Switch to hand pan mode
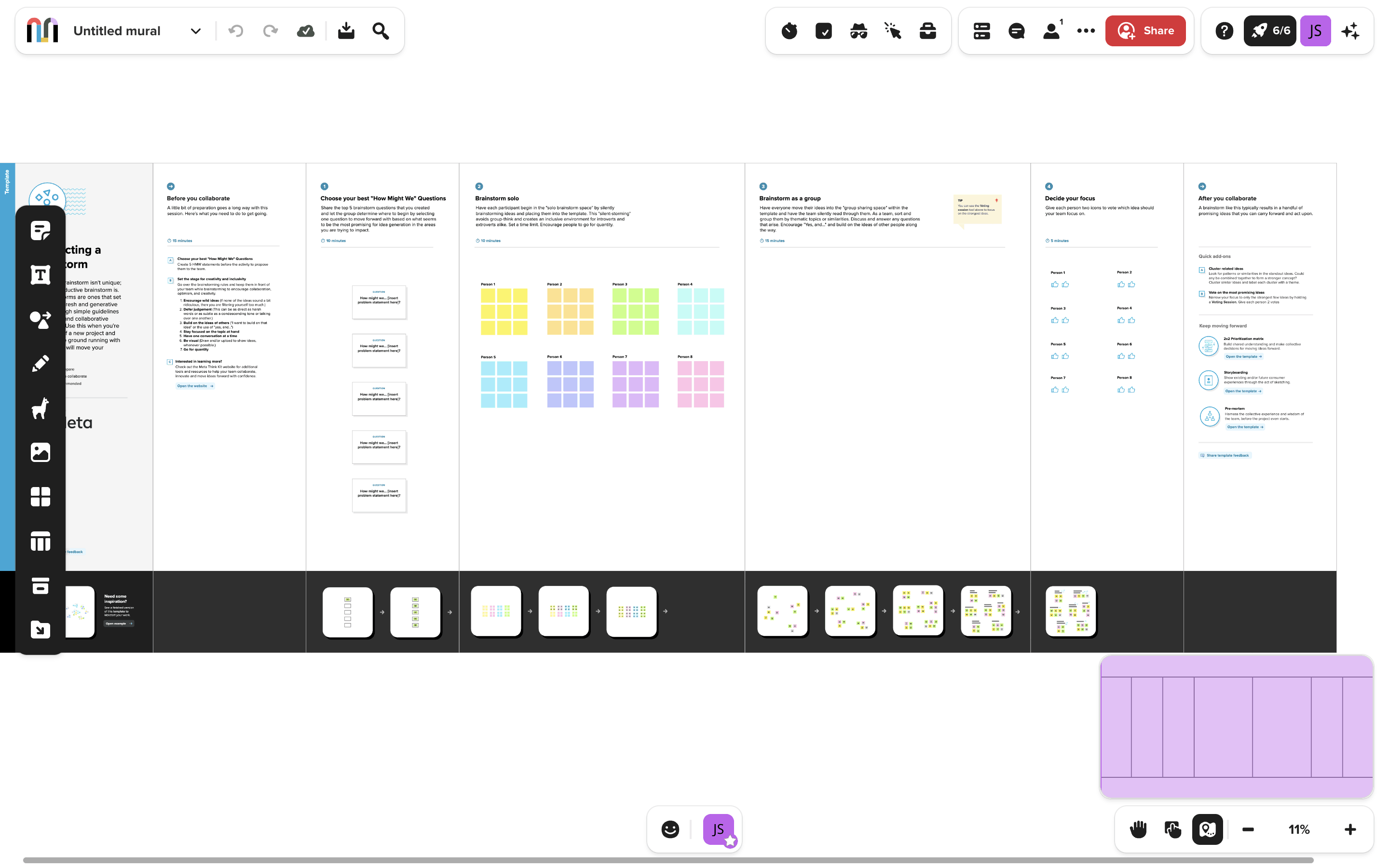1389x868 pixels. (1138, 829)
